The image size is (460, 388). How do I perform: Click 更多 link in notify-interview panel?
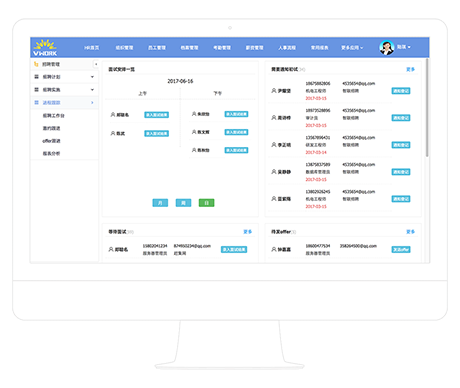point(410,69)
